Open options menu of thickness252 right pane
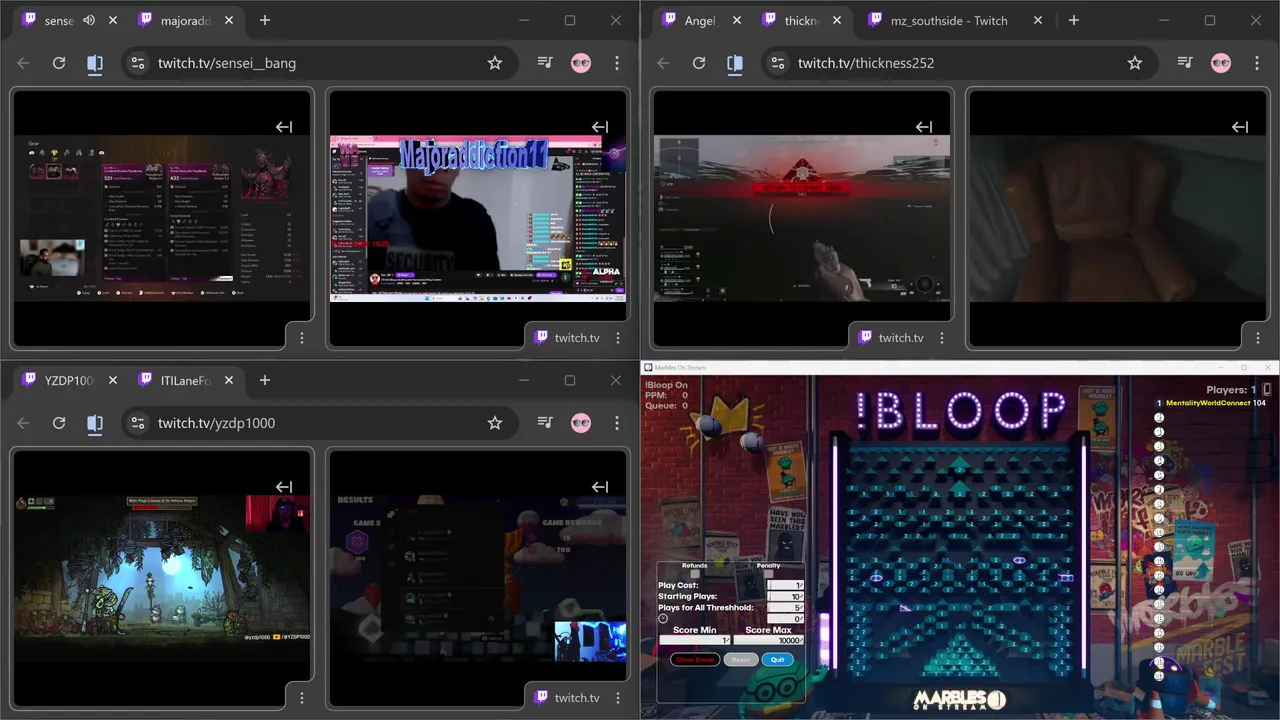 coord(1258,338)
